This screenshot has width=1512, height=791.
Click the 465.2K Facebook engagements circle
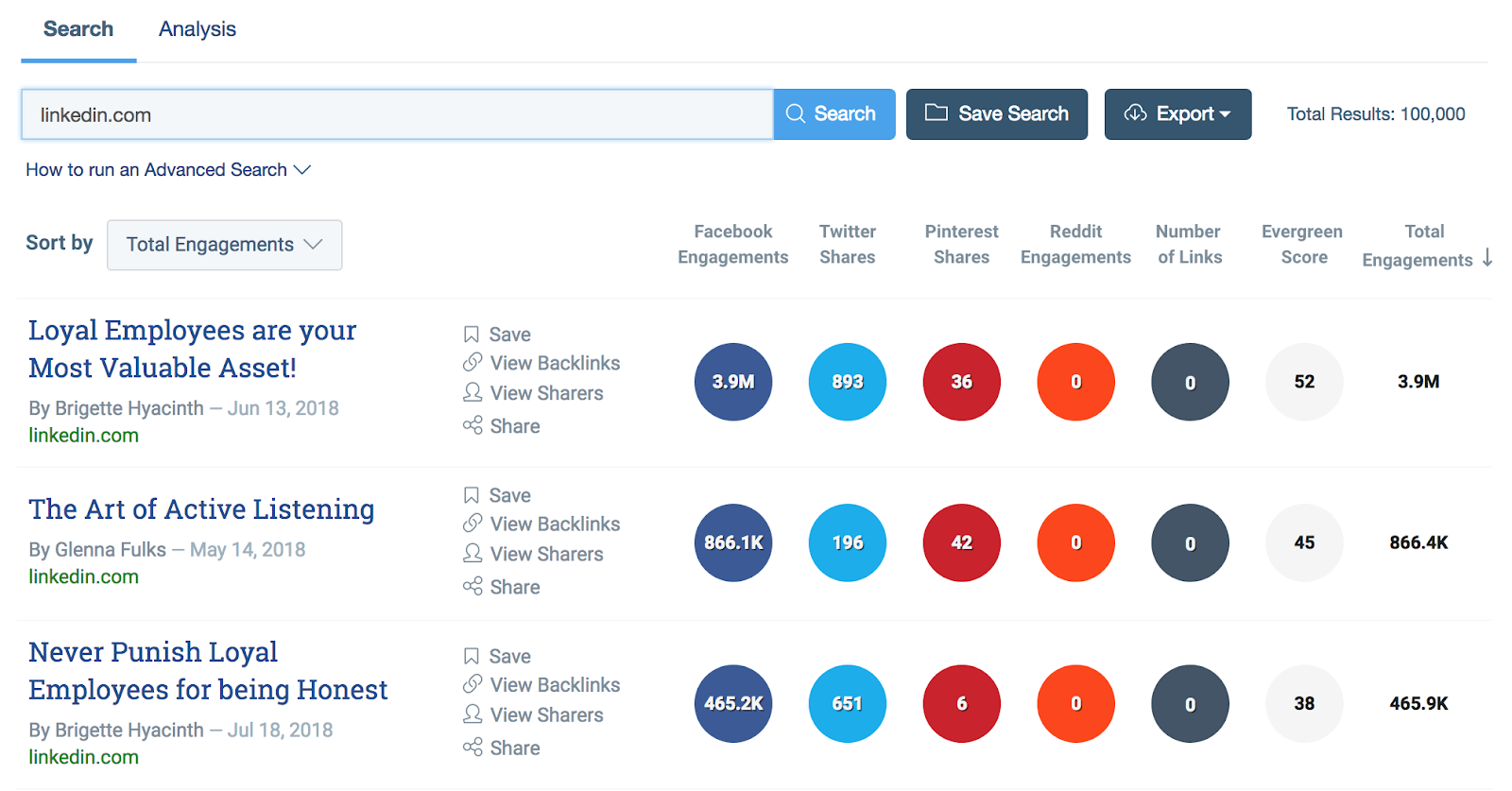click(733, 703)
